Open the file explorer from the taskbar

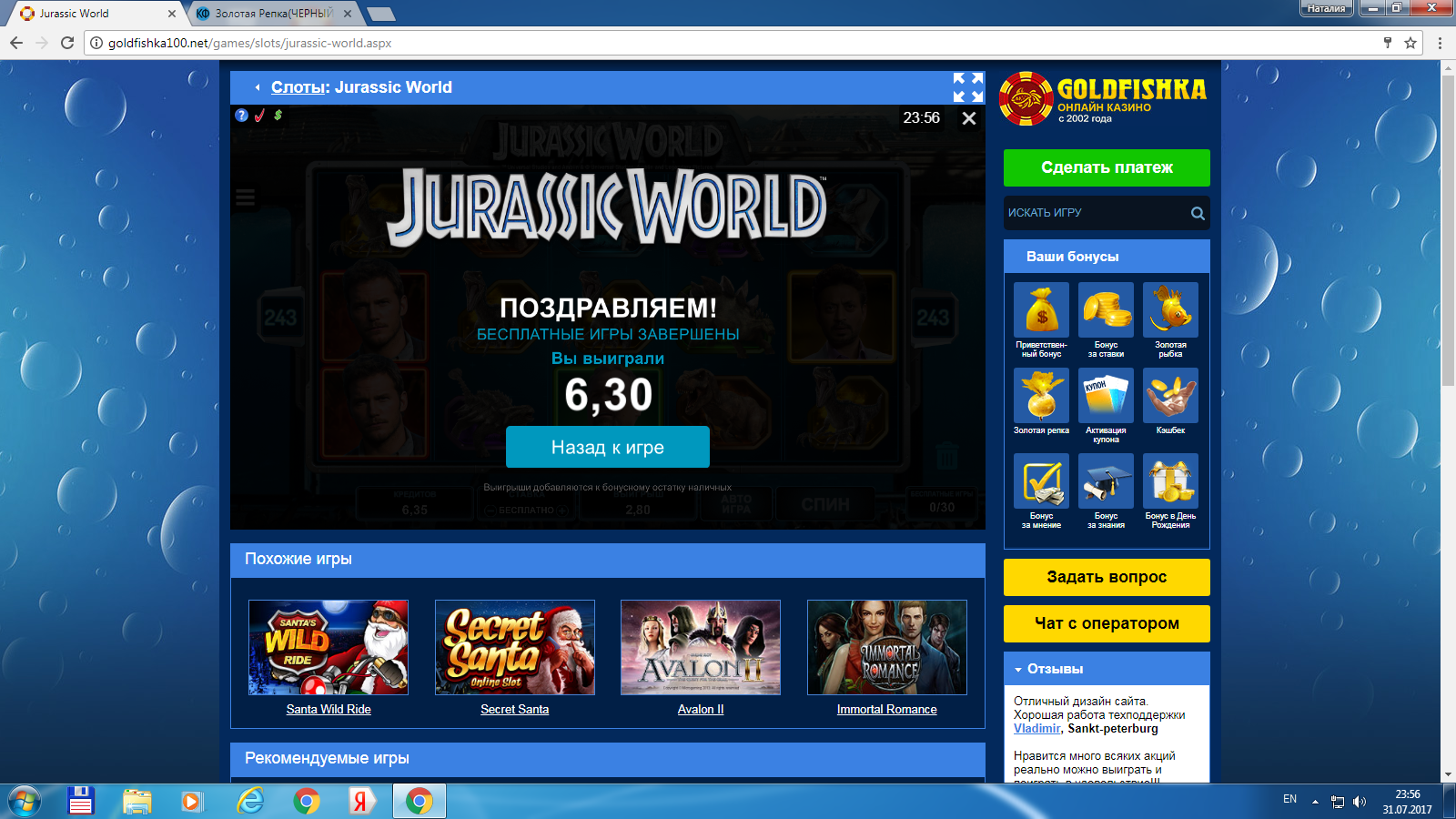pos(137,801)
